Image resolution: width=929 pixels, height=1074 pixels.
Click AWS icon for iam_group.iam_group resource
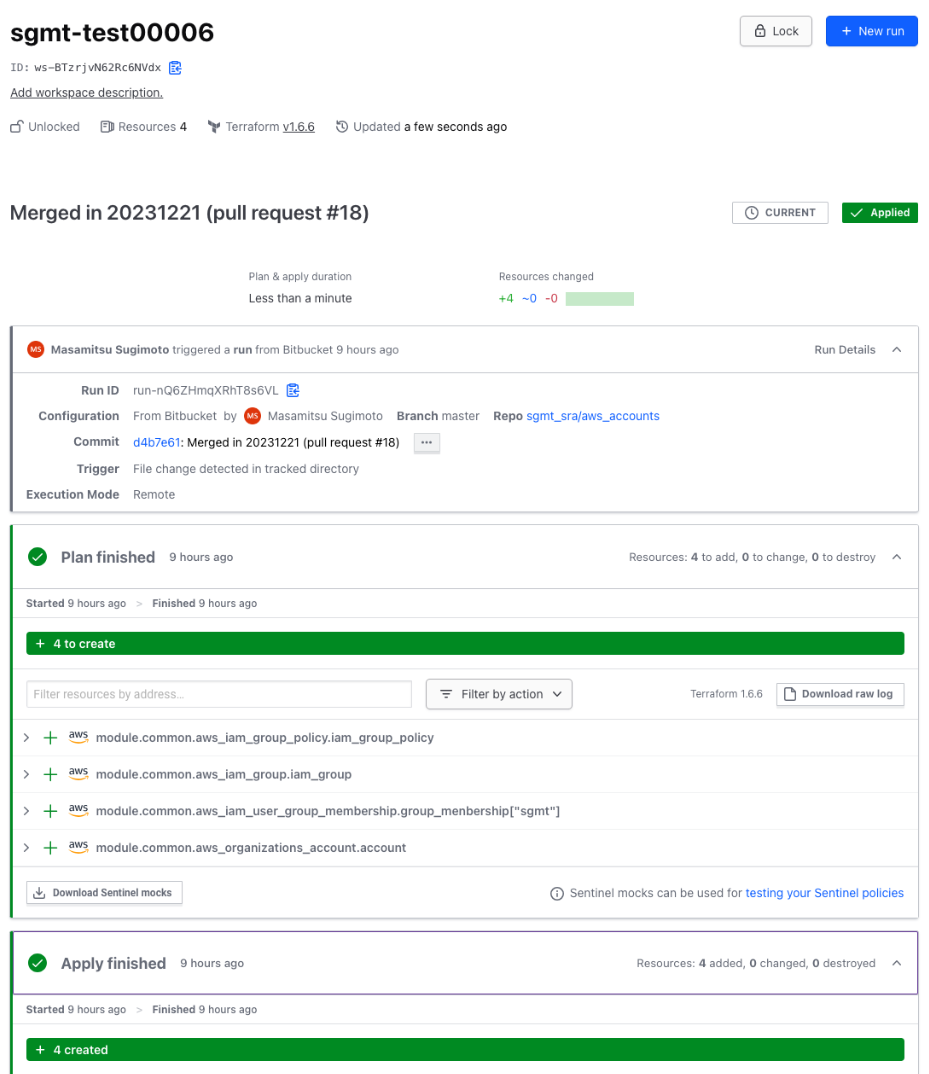[78, 774]
